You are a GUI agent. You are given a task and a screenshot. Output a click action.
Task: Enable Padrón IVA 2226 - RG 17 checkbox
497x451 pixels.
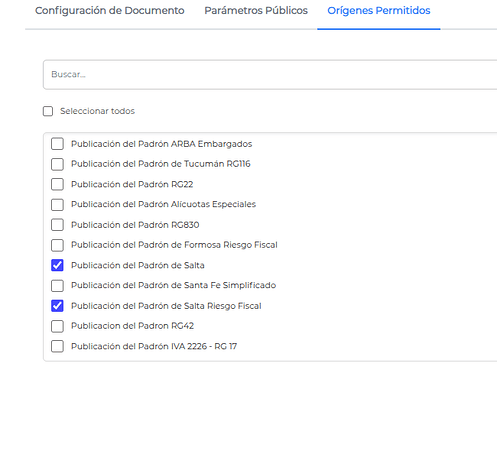tap(57, 346)
